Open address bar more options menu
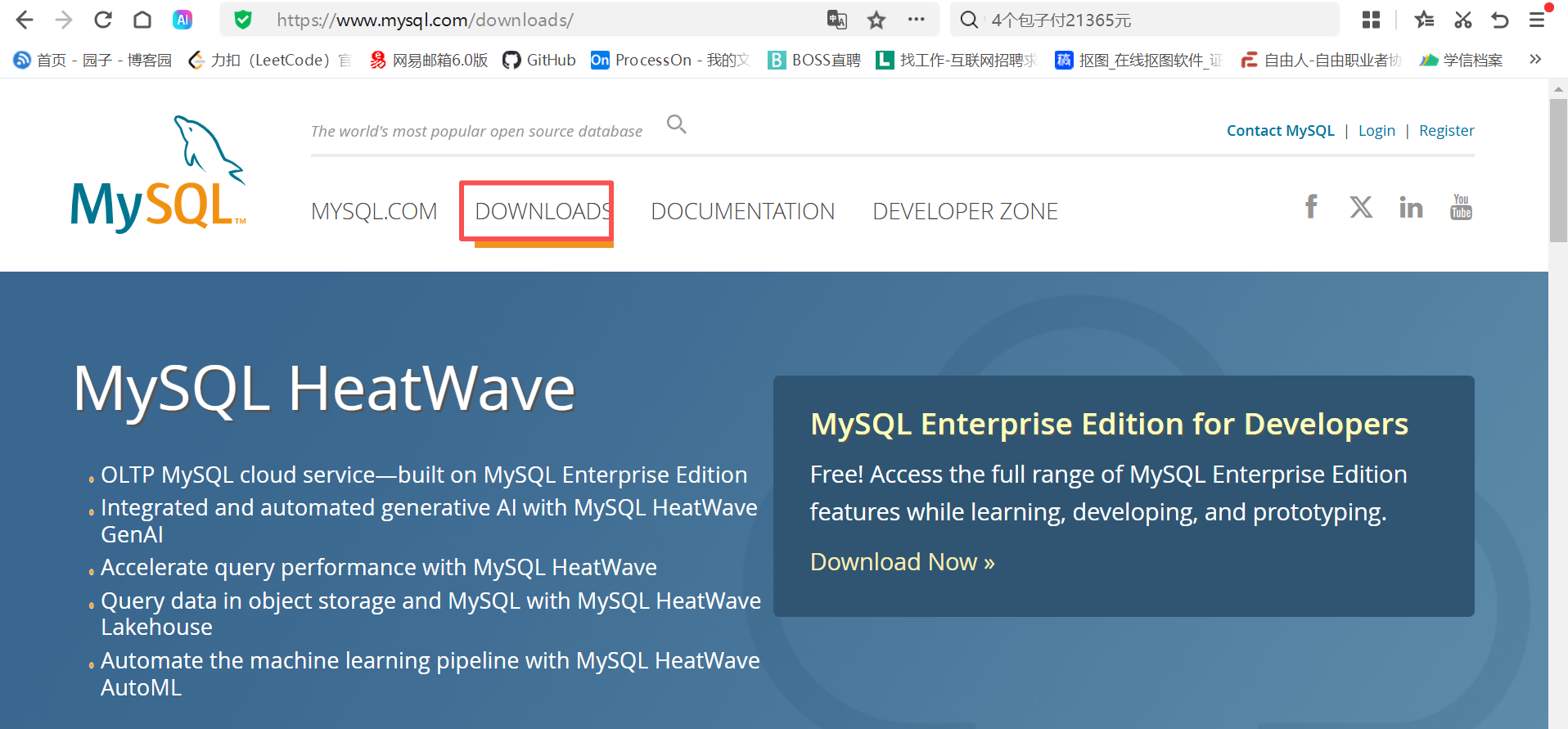The image size is (1568, 729). pos(916,20)
